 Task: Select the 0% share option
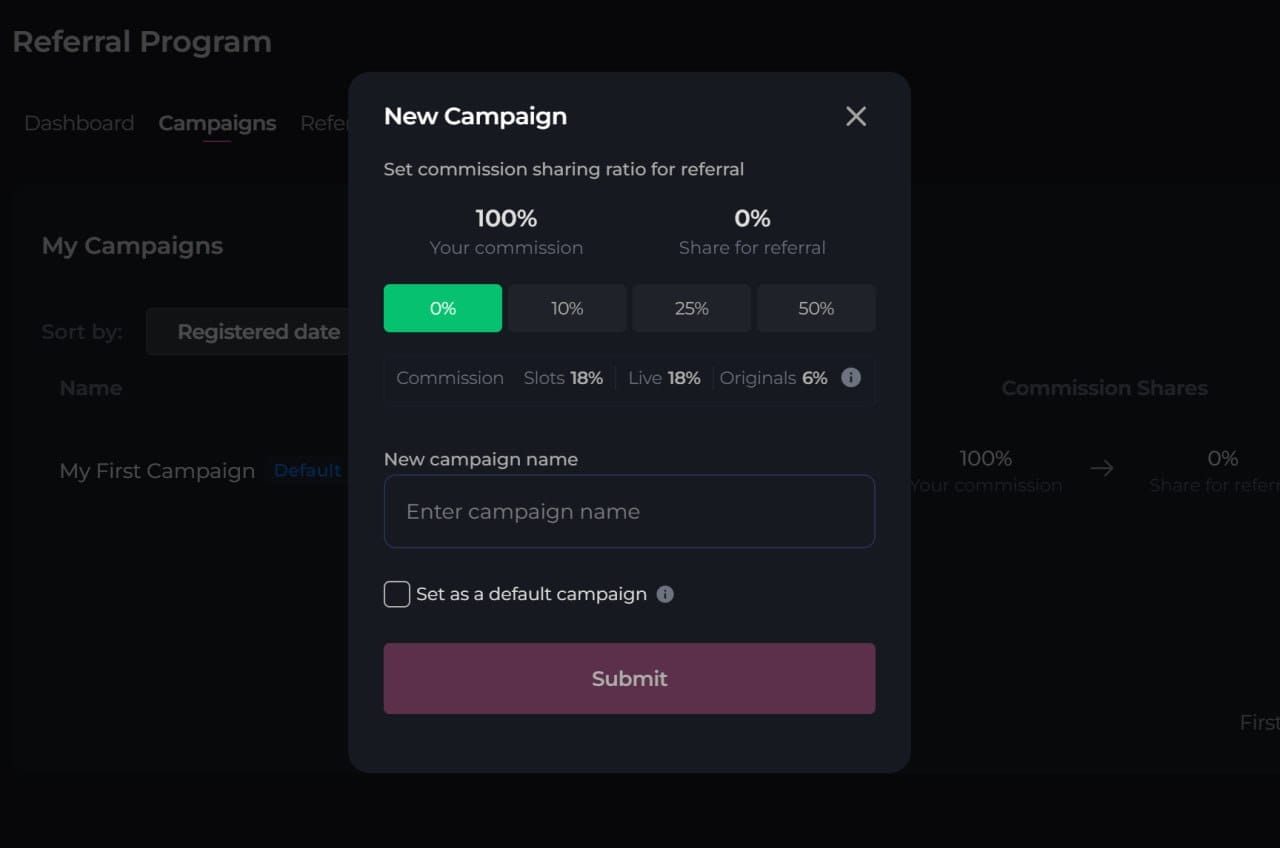coord(443,308)
